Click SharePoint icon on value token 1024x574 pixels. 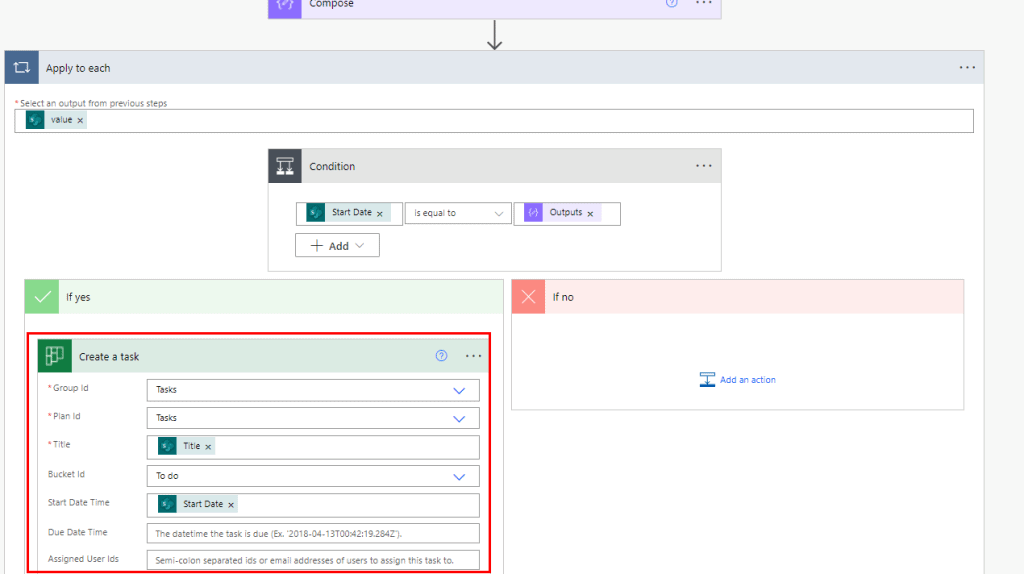[x=35, y=120]
